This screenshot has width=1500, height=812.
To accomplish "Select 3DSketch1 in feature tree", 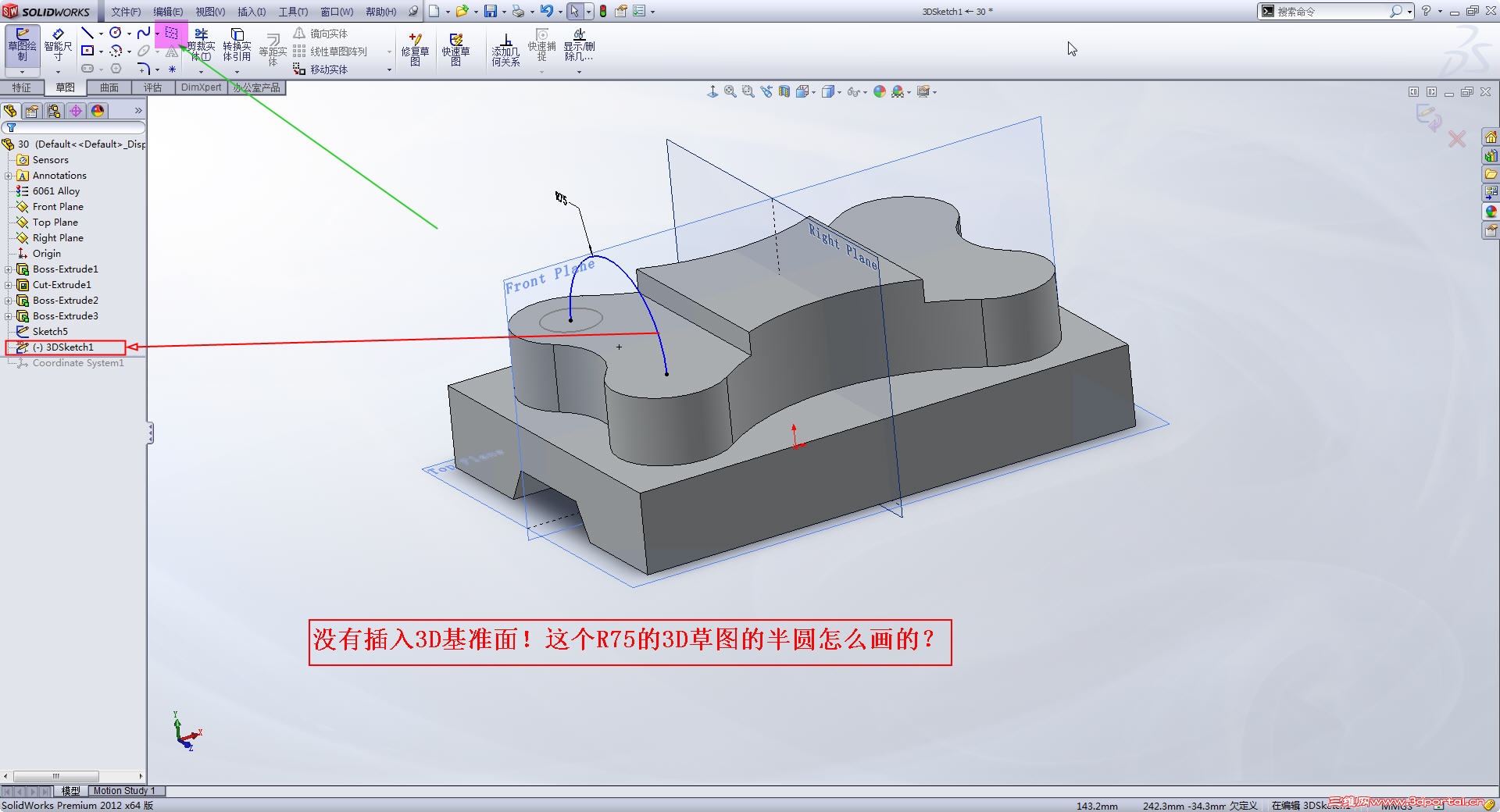I will point(62,347).
